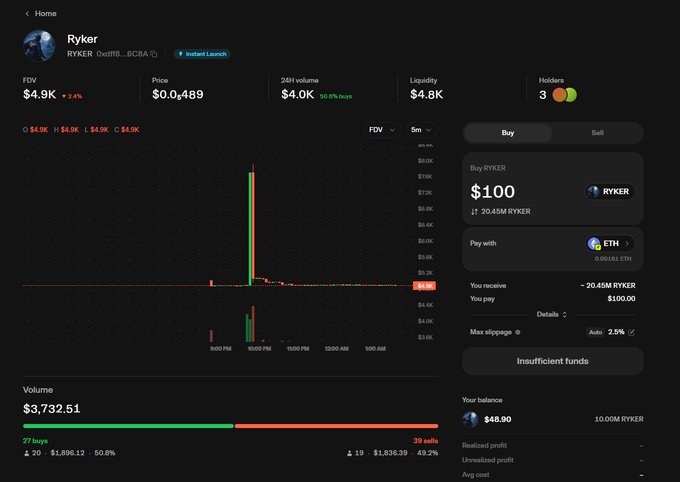Click the FDV $4.9K value

point(39,94)
